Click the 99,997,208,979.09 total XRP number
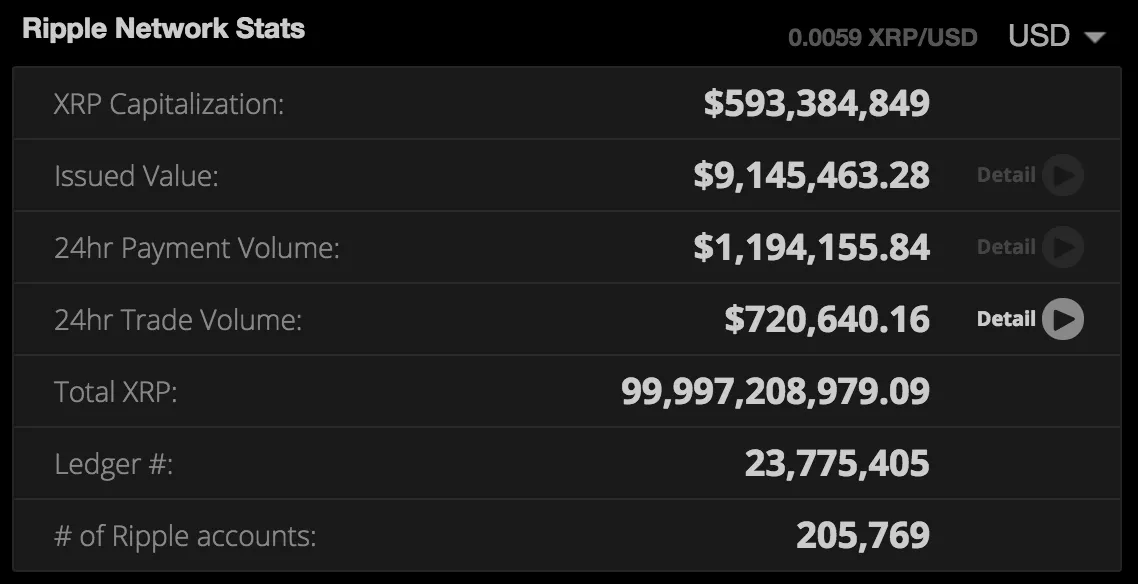Image resolution: width=1138 pixels, height=584 pixels. 775,391
